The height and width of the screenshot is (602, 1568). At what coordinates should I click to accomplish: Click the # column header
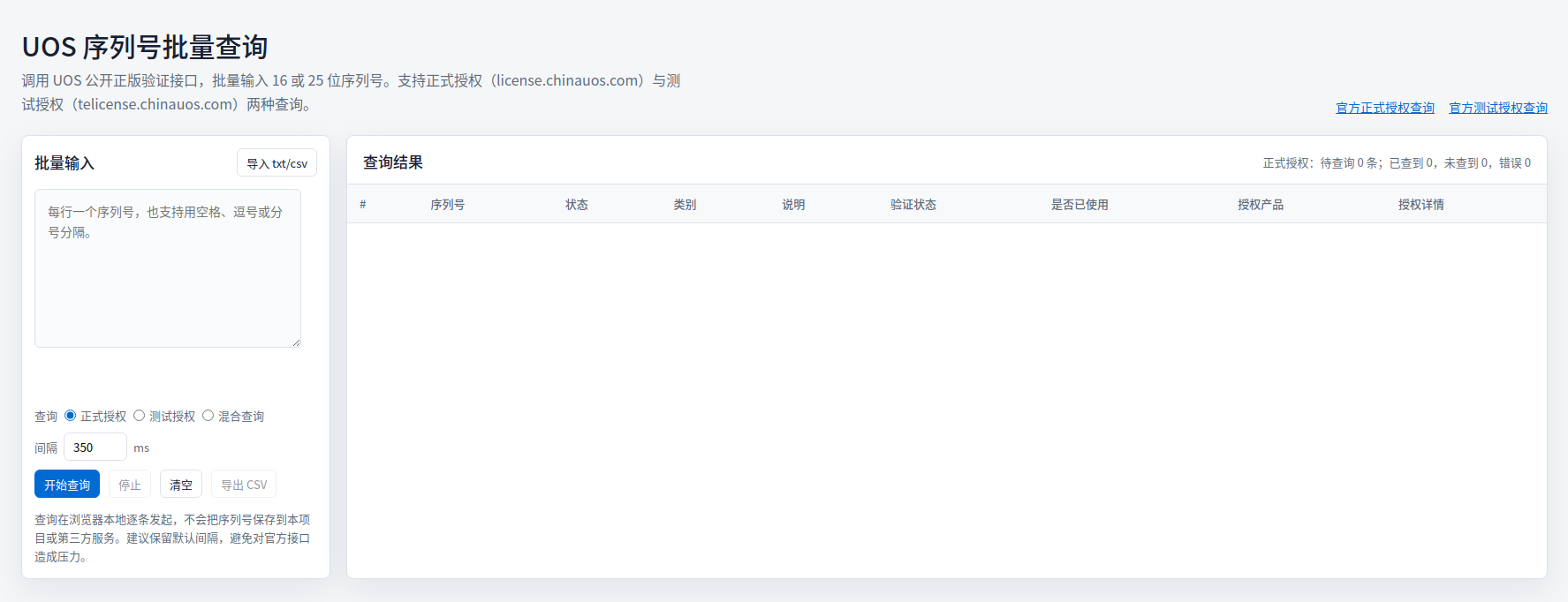[363, 205]
